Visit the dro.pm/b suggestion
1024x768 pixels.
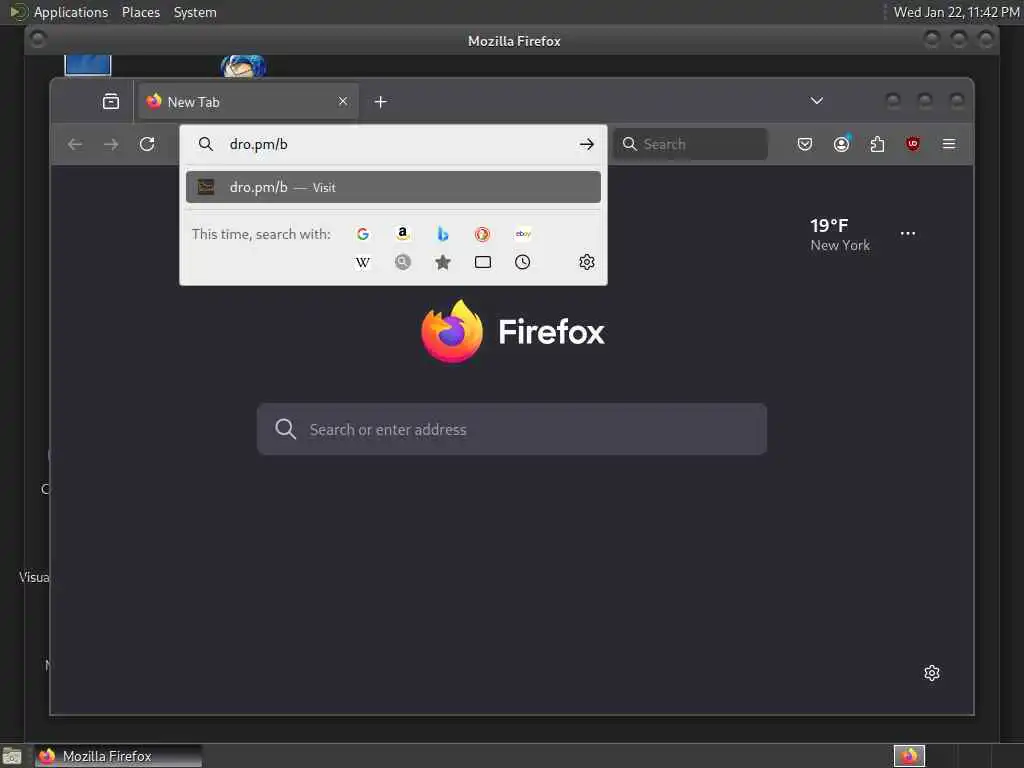point(393,187)
